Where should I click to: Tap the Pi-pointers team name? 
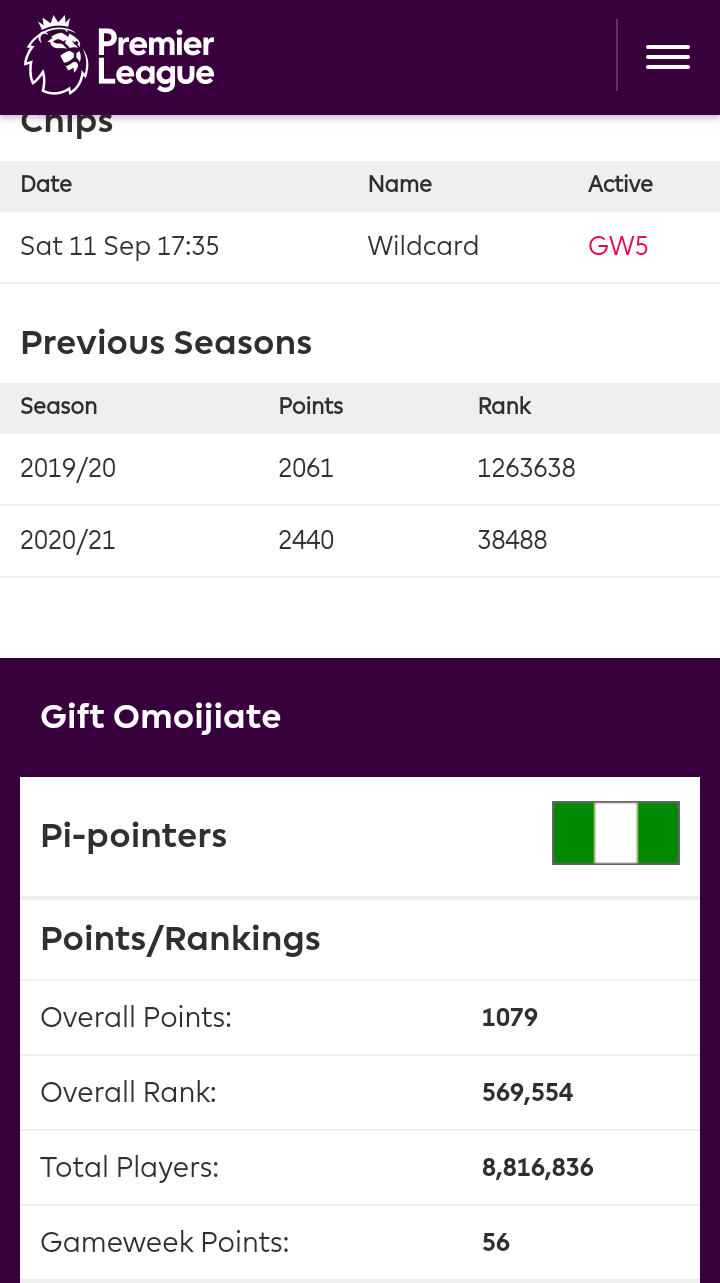click(134, 836)
